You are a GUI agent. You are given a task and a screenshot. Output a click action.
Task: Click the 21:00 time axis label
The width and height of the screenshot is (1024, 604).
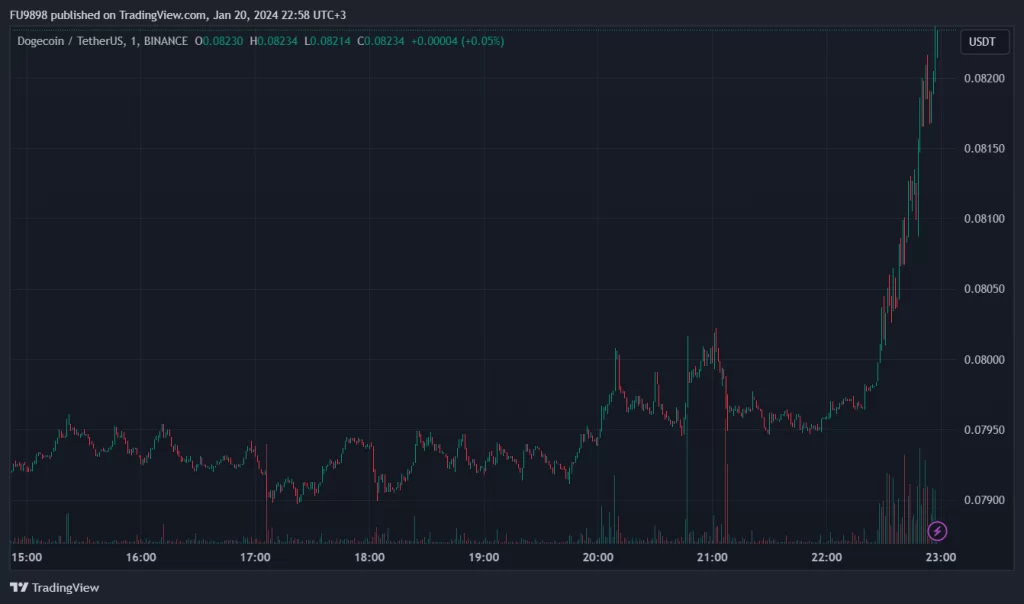(712, 557)
